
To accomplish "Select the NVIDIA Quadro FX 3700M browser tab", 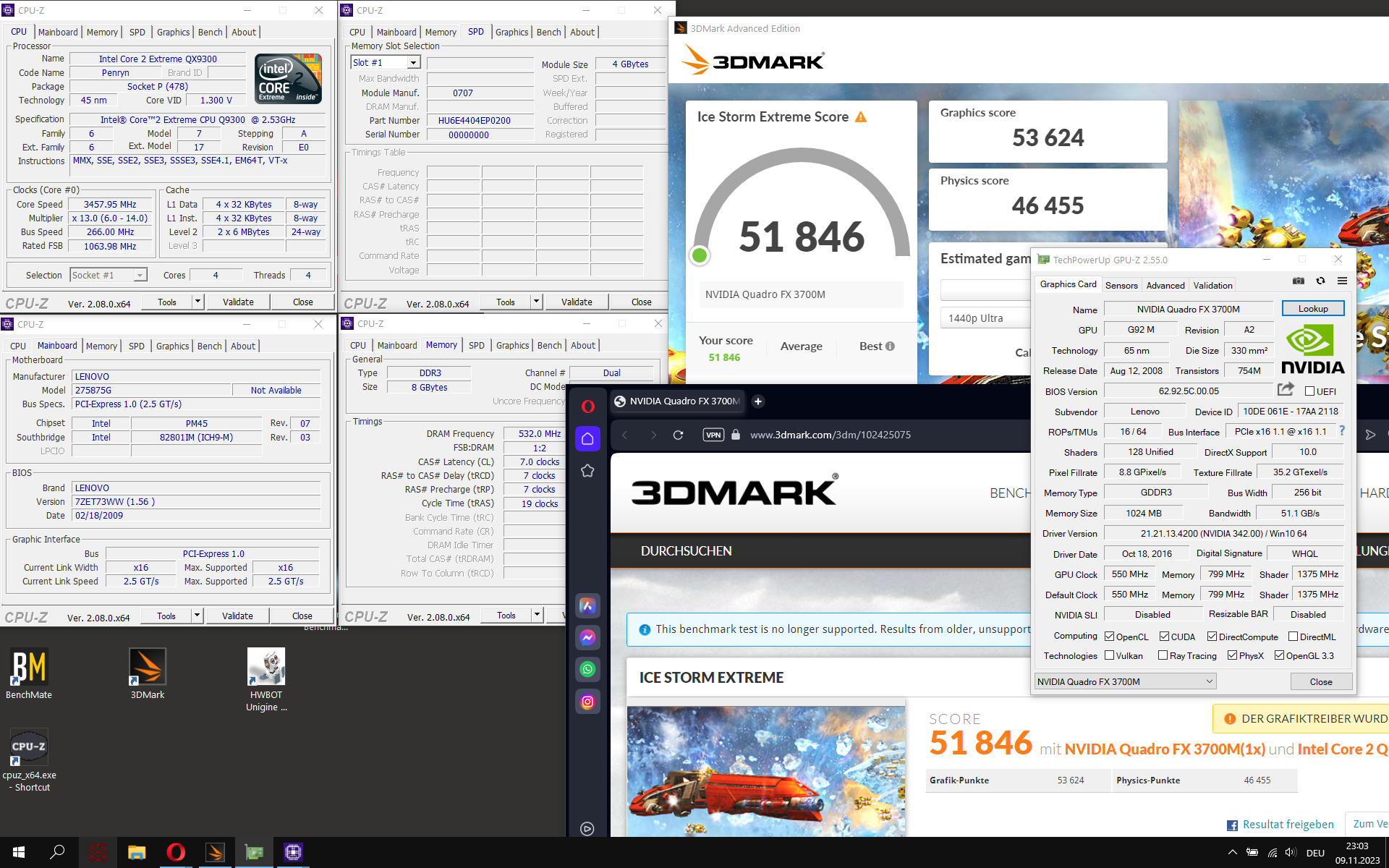I will pos(677,401).
